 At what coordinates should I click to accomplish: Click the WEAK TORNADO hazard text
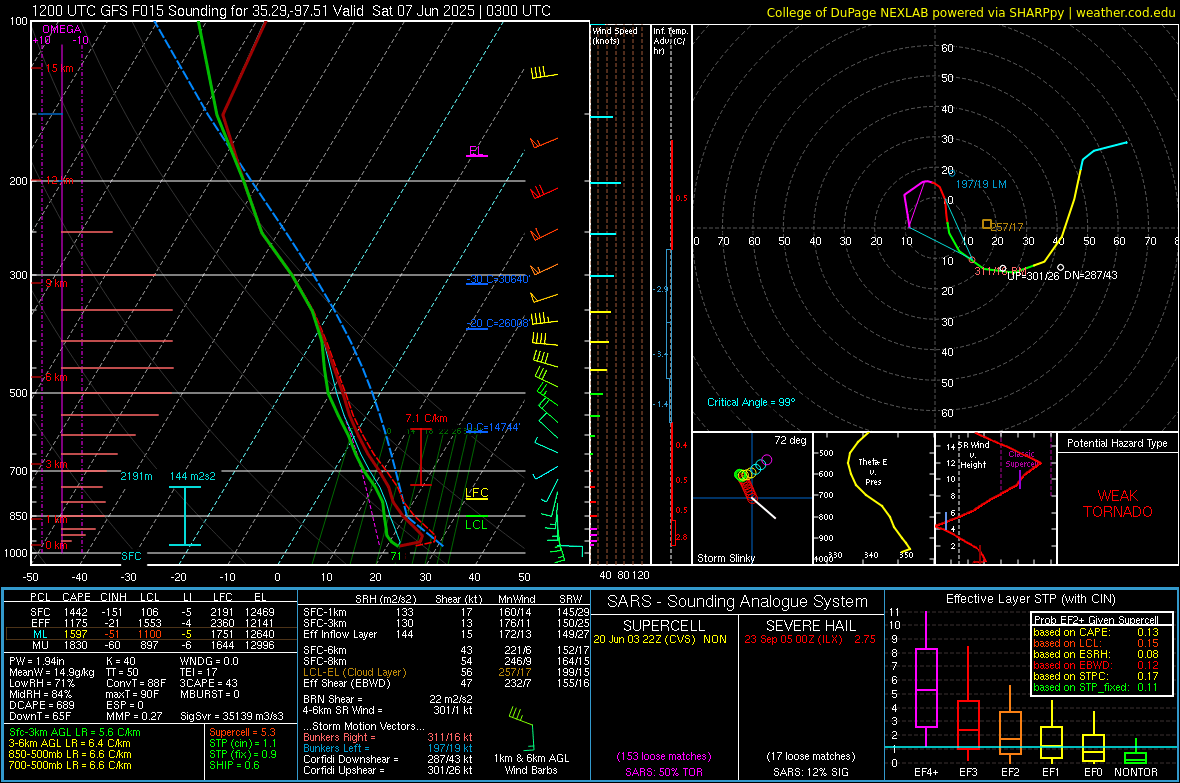pos(1118,504)
